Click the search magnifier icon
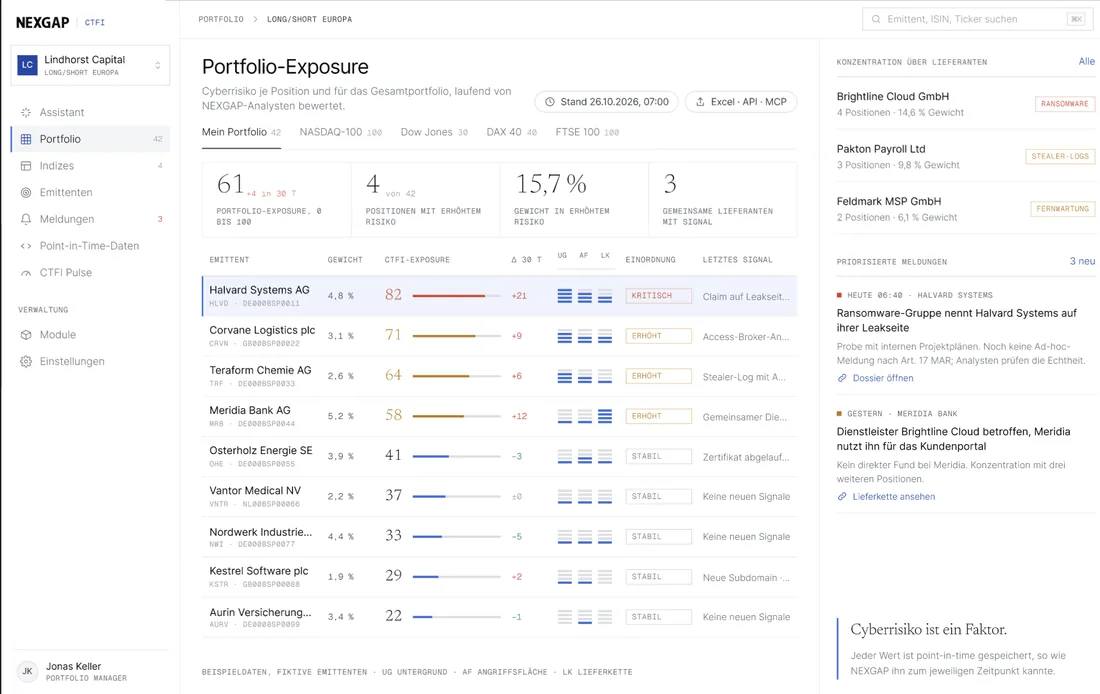Image resolution: width=1100 pixels, height=694 pixels. coord(876,19)
